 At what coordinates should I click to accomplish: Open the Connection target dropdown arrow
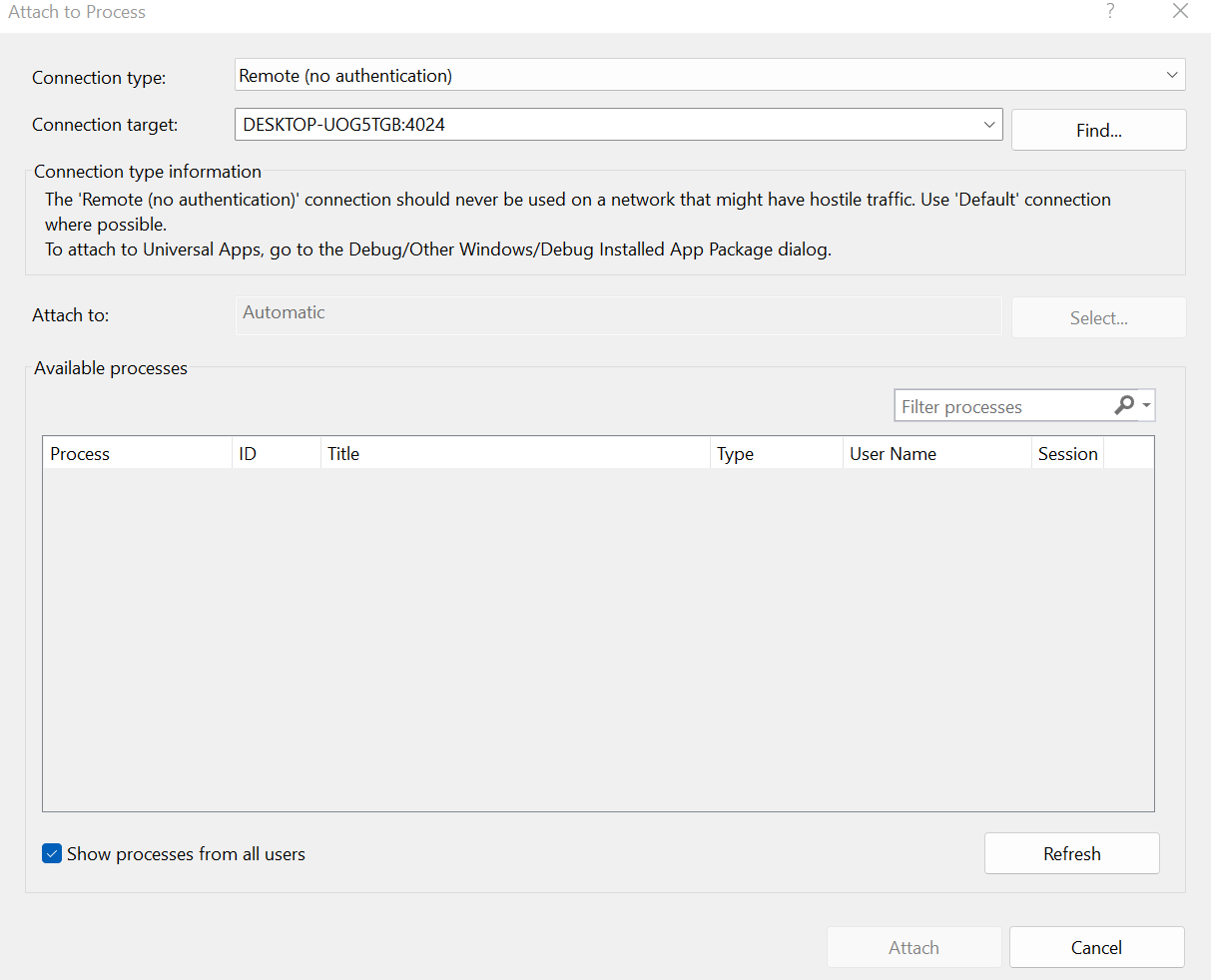(x=988, y=125)
